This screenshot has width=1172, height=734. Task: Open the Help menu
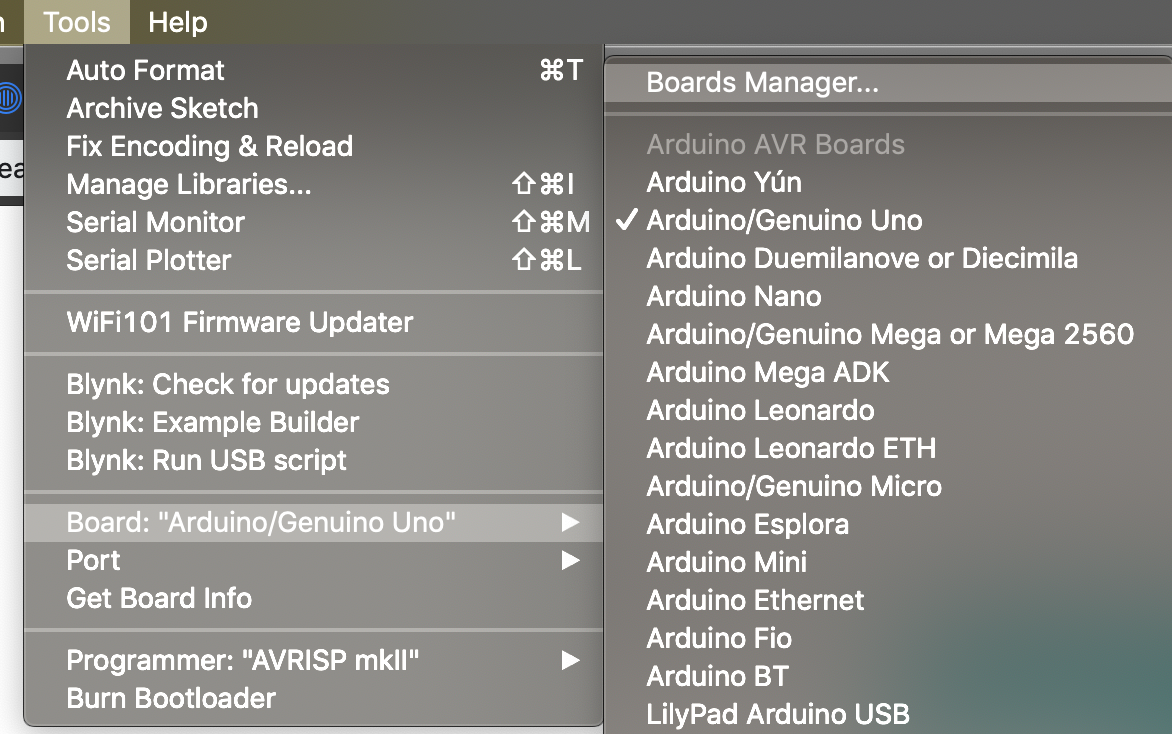(x=177, y=22)
